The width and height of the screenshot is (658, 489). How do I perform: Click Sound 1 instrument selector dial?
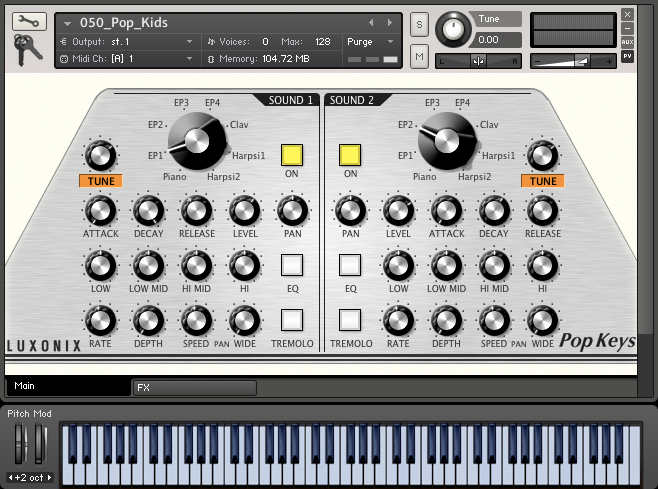click(197, 141)
